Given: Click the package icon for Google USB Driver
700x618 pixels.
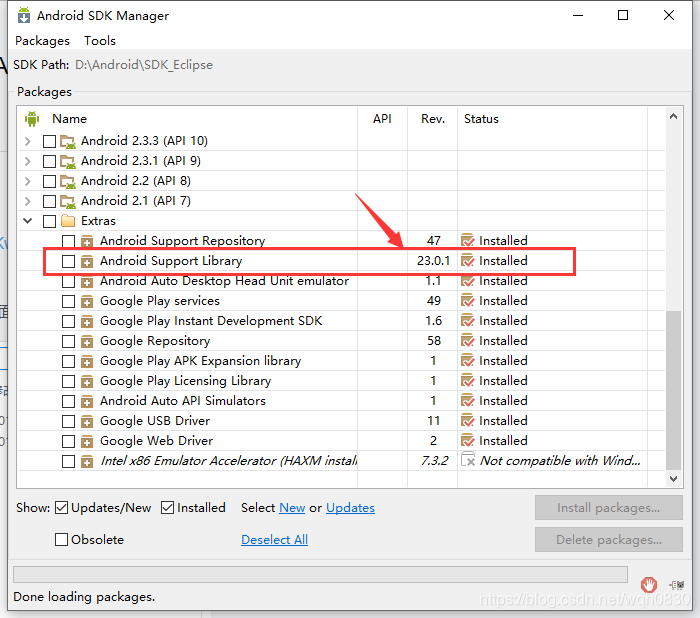Looking at the screenshot, I should pos(87,422).
